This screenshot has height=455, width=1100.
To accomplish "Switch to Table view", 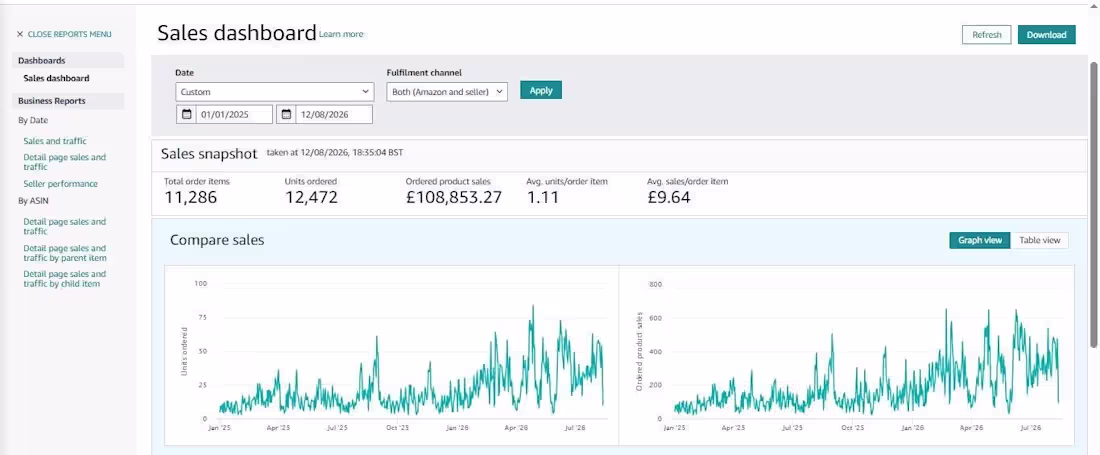I will point(1040,240).
